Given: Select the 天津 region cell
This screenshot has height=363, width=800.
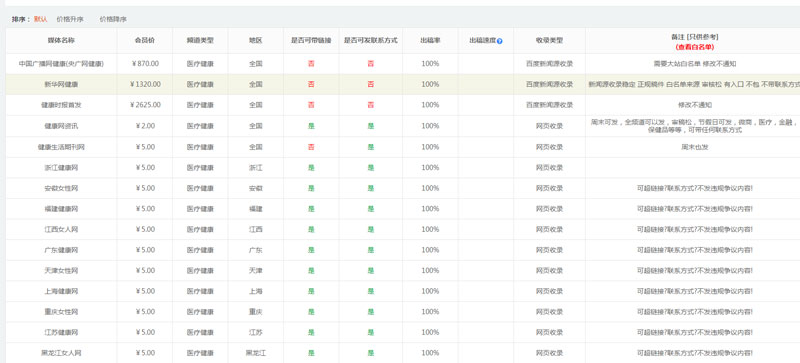Looking at the screenshot, I should click(256, 271).
